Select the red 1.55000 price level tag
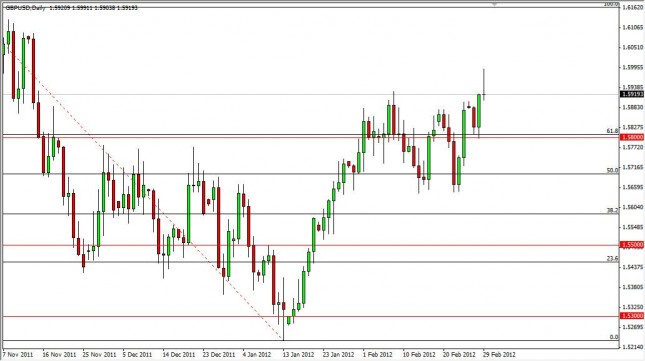The image size is (645, 361). click(631, 245)
